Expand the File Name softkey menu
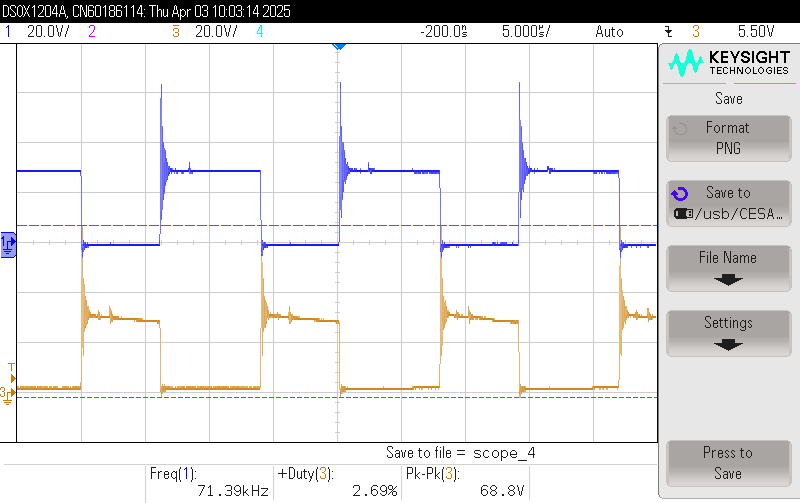The height and width of the screenshot is (503, 800). 727,268
